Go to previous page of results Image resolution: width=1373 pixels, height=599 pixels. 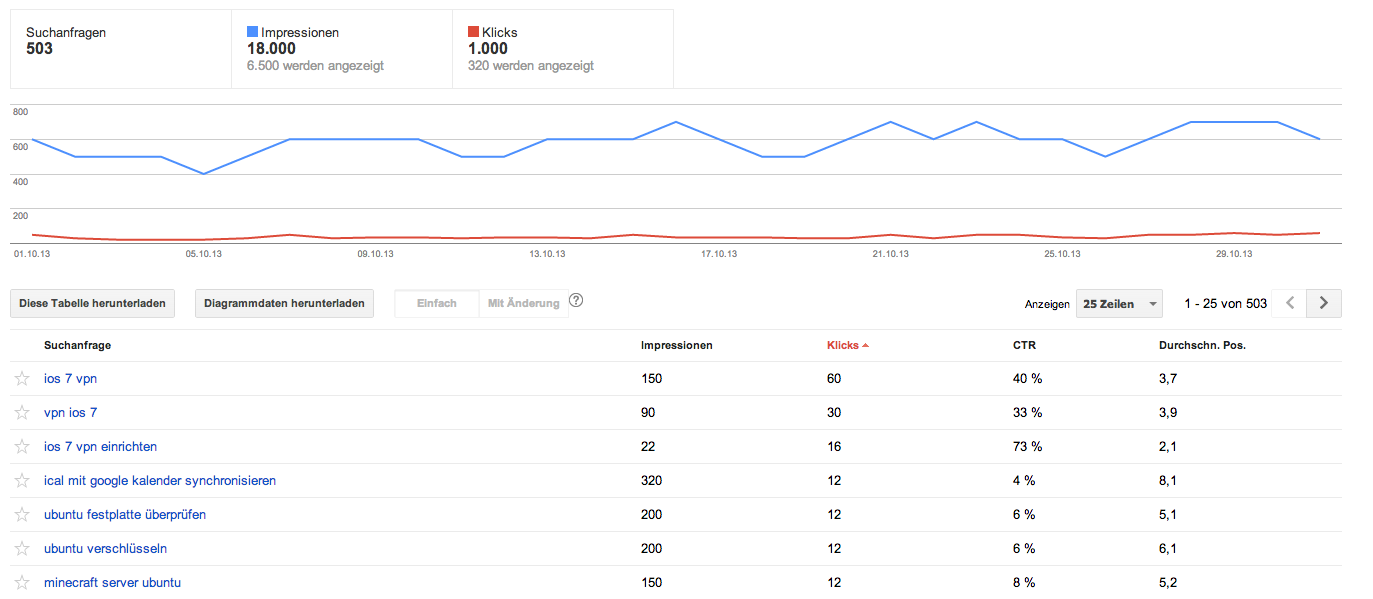click(1290, 303)
